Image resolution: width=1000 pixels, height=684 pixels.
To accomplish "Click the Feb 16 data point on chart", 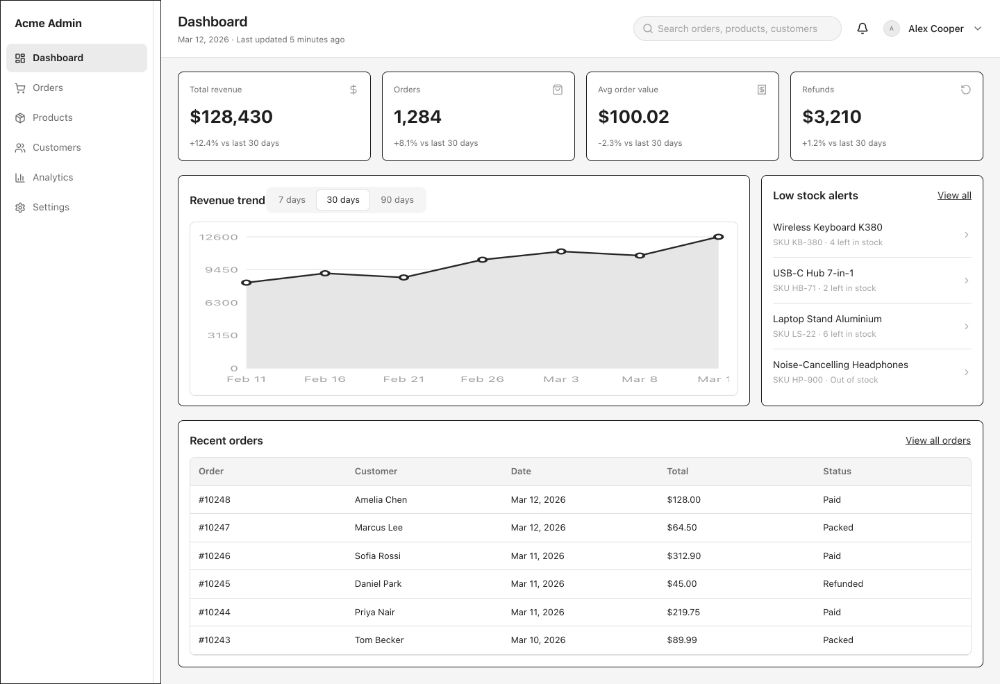I will 325,273.
